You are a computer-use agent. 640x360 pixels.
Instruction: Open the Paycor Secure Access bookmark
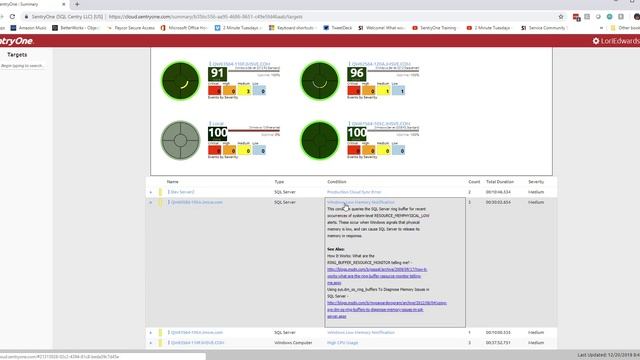131,28
